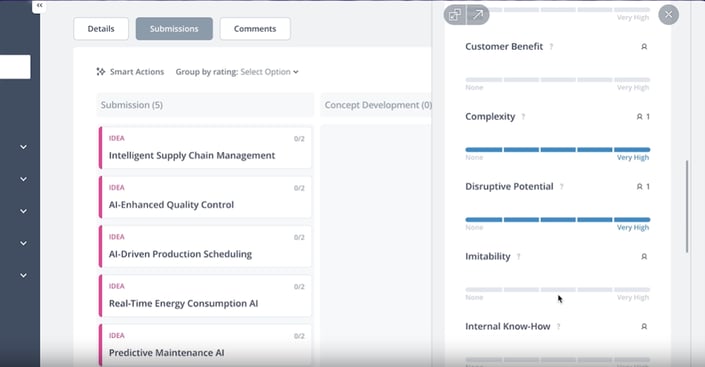Expand the third sidebar chevron section
Image resolution: width=705 pixels, height=367 pixels.
point(23,211)
